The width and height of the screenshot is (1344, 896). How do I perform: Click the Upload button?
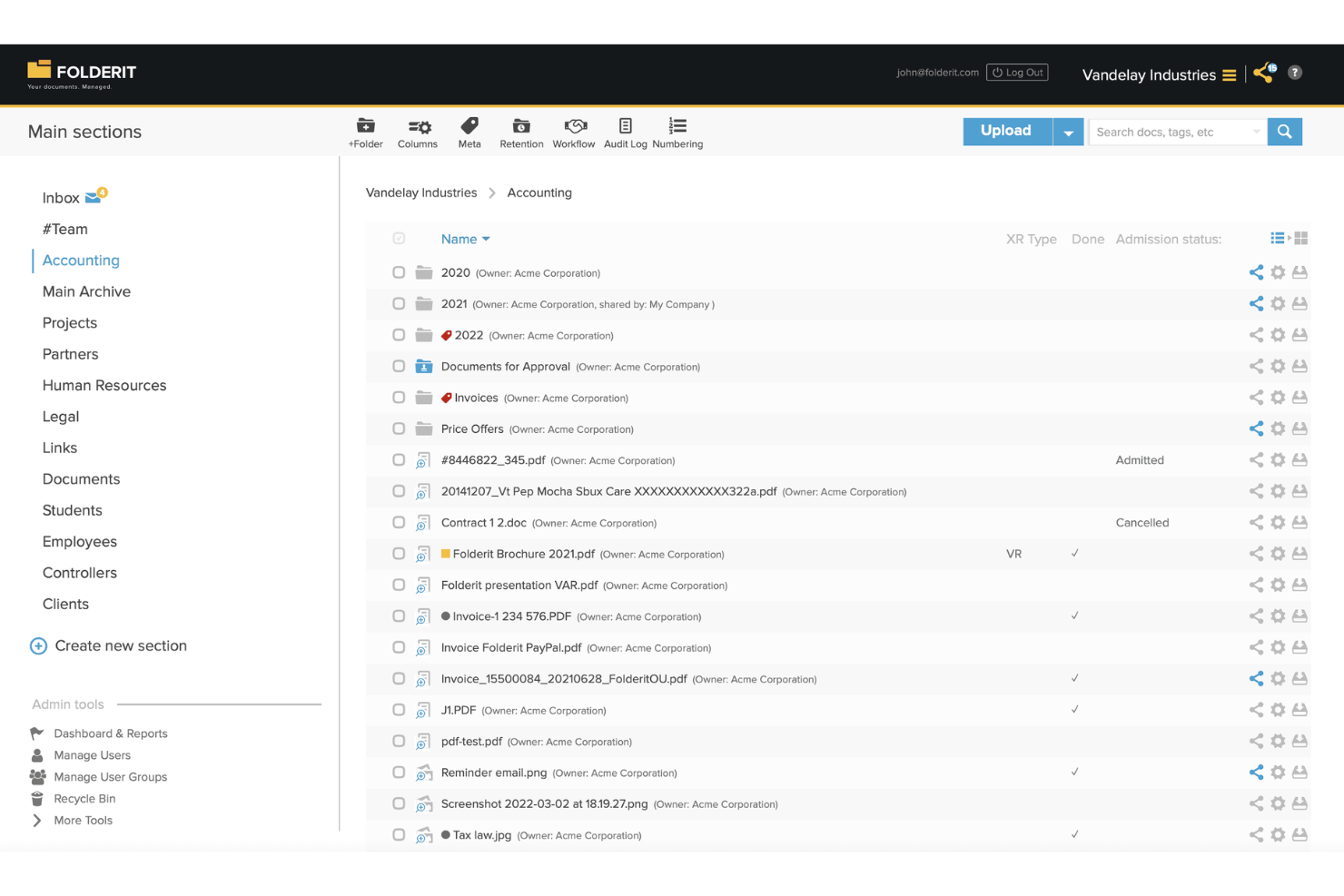coord(1005,130)
